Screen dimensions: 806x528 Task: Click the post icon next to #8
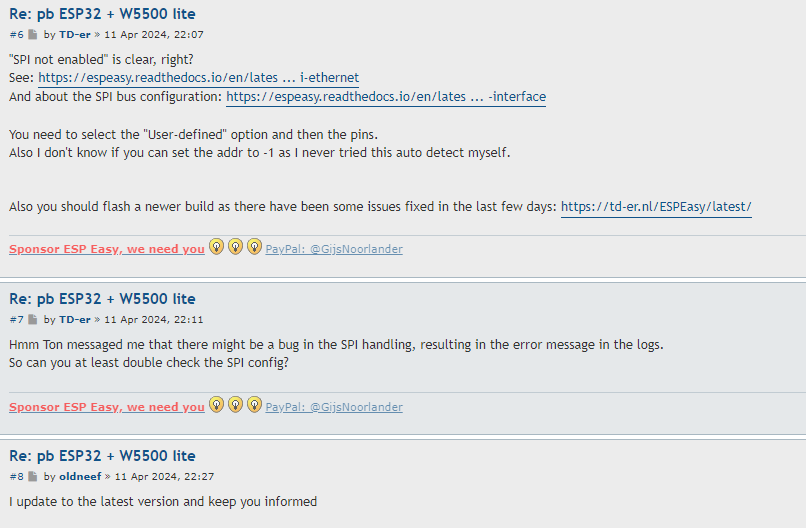click(x=33, y=477)
